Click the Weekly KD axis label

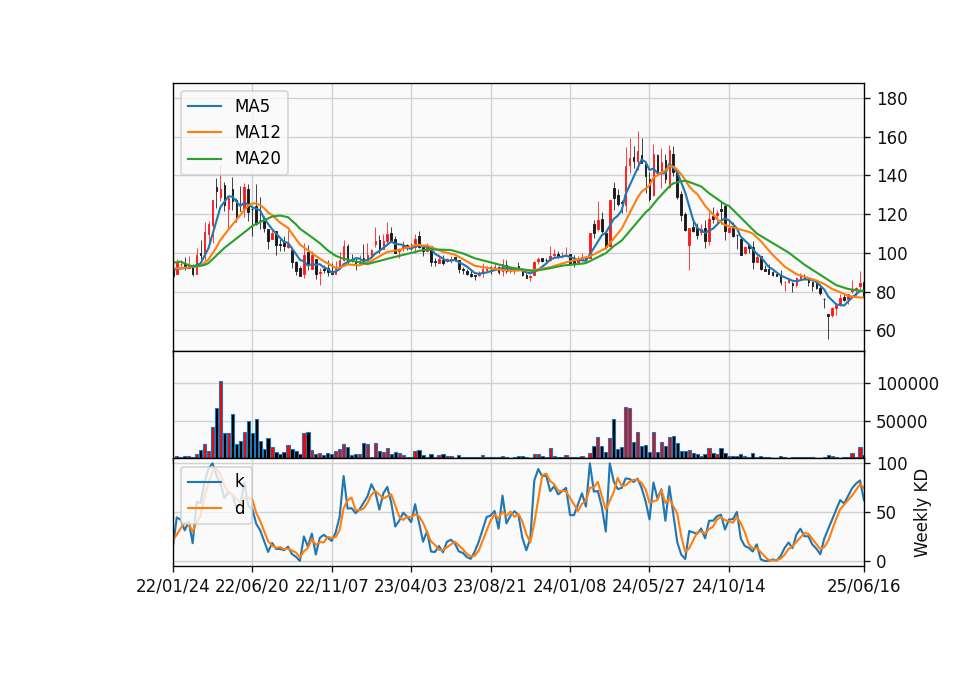(921, 513)
